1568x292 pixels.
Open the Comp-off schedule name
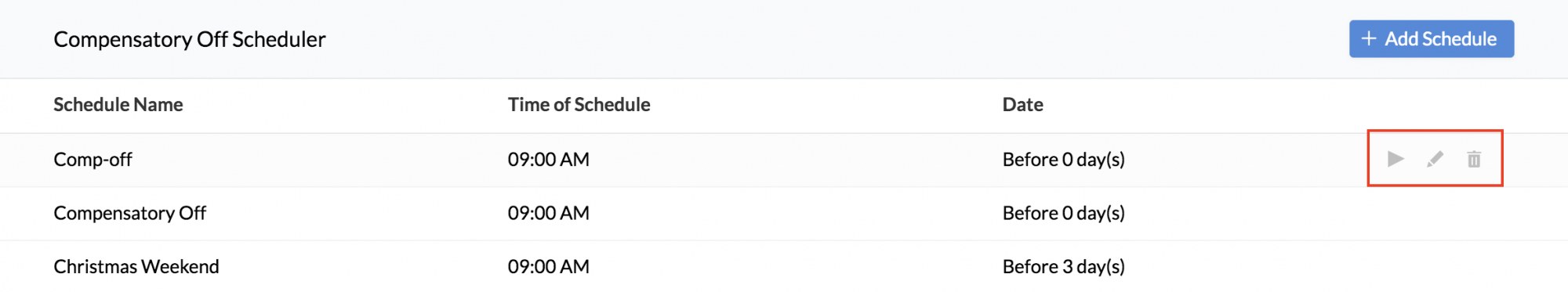[93, 159]
